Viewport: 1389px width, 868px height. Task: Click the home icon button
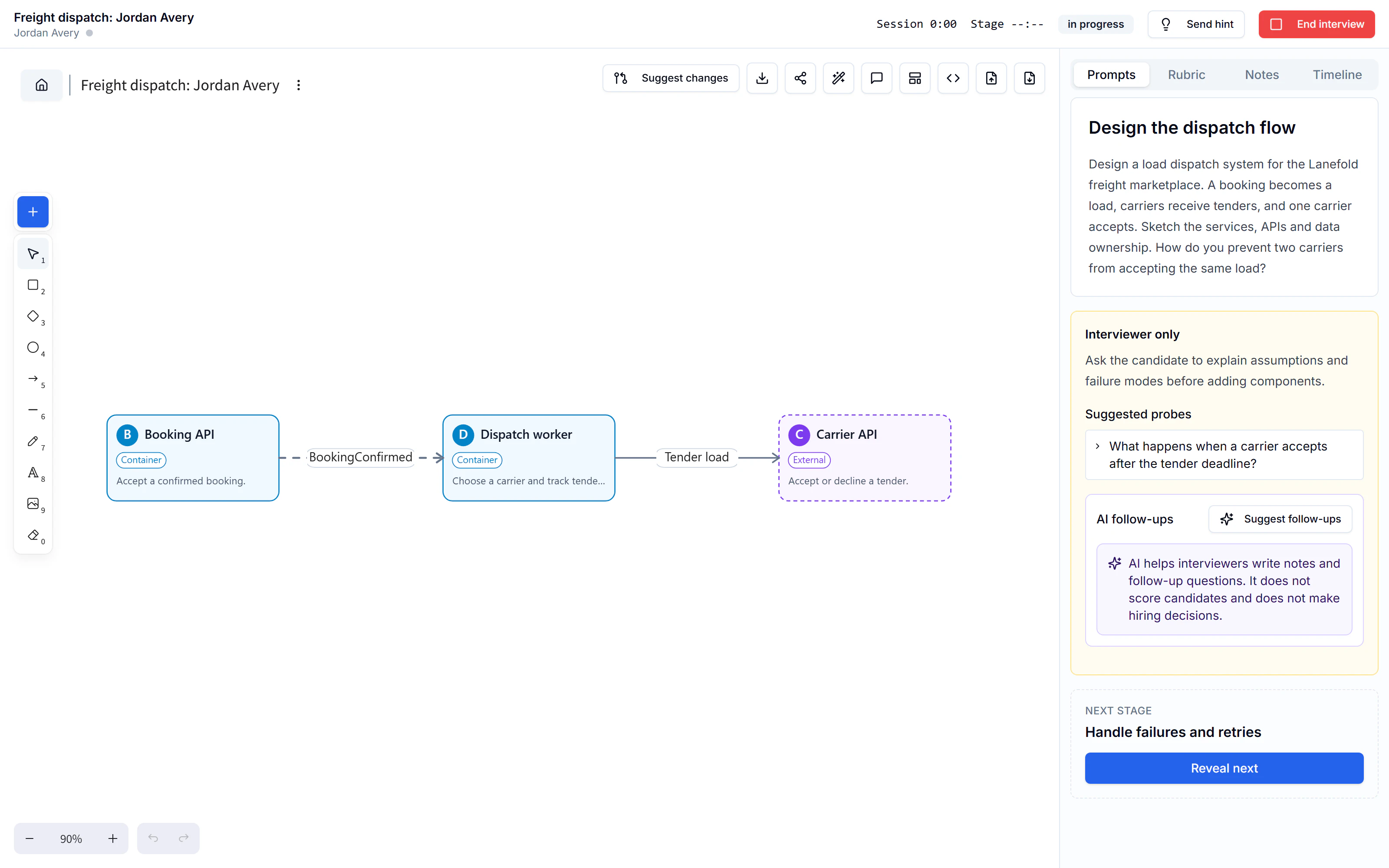click(41, 85)
